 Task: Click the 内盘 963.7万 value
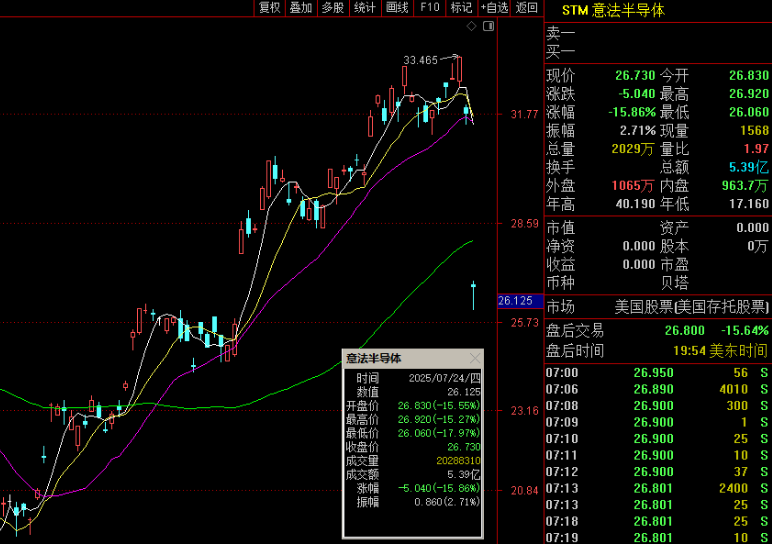tap(745, 186)
